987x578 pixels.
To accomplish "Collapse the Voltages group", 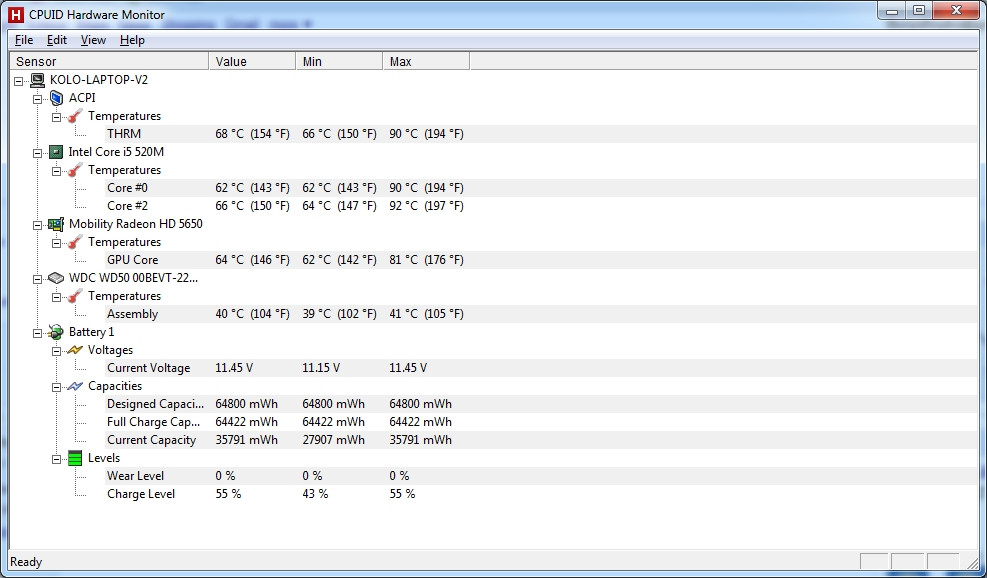I will coord(57,351).
